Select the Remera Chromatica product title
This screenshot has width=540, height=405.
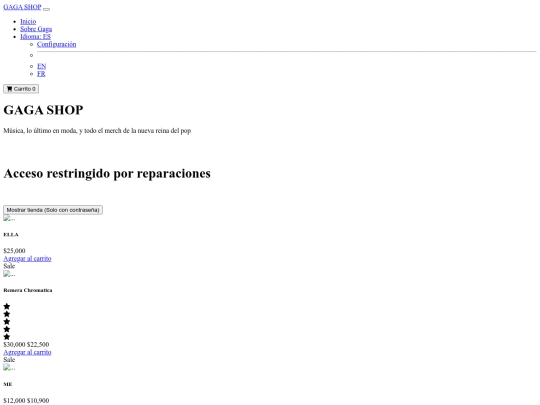click(28, 290)
